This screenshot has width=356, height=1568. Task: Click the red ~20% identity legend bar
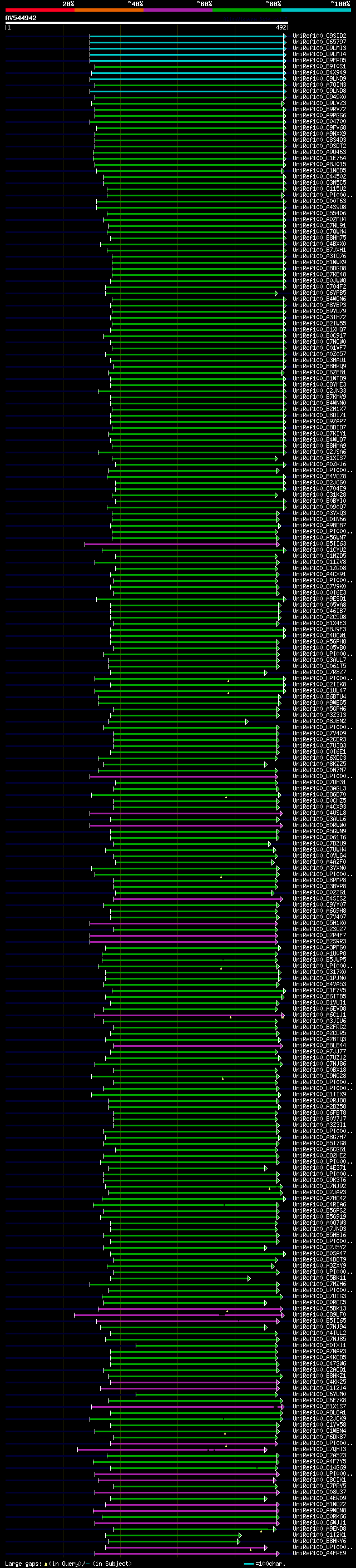[39, 10]
